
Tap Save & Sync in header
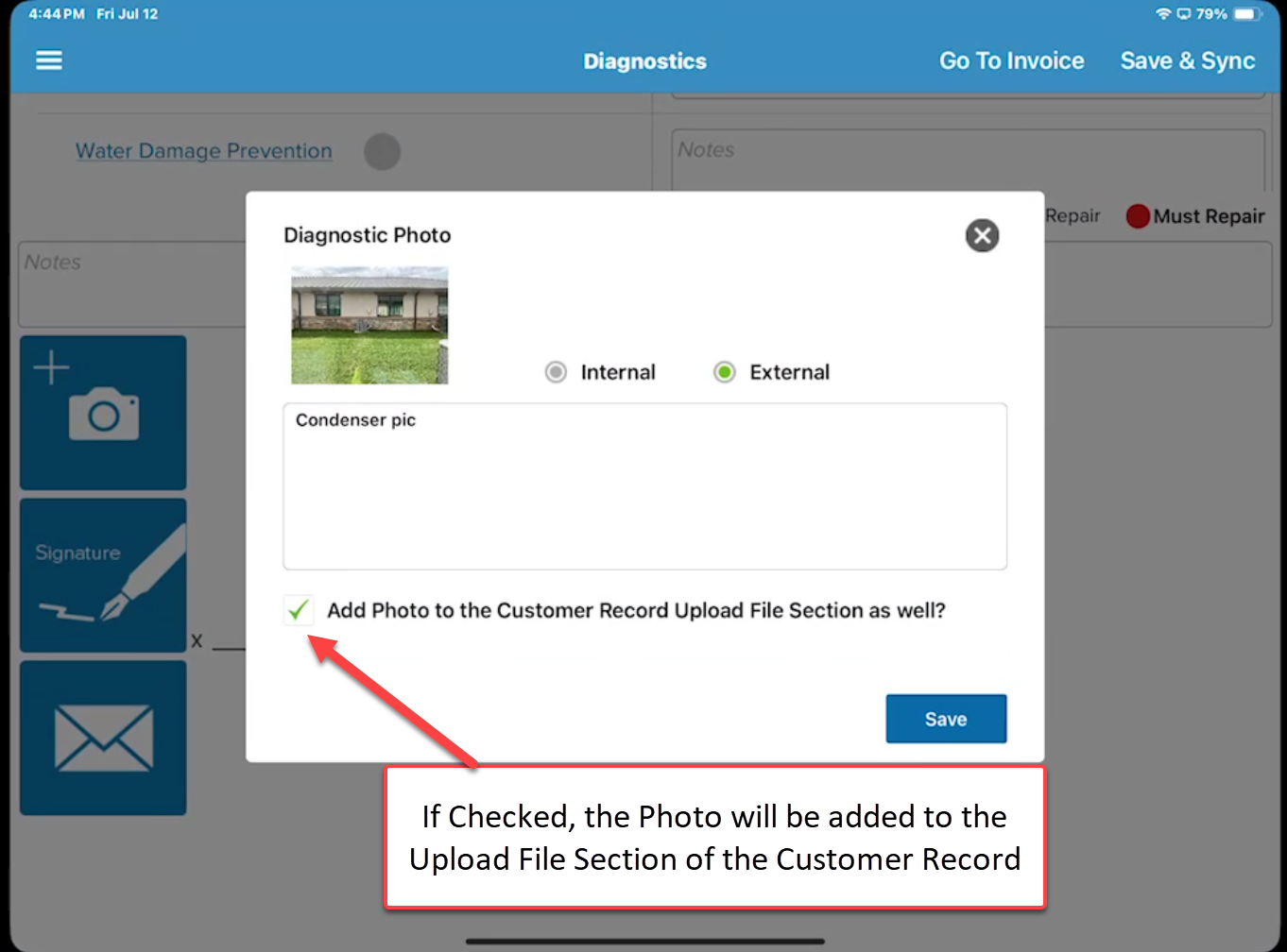click(1187, 60)
